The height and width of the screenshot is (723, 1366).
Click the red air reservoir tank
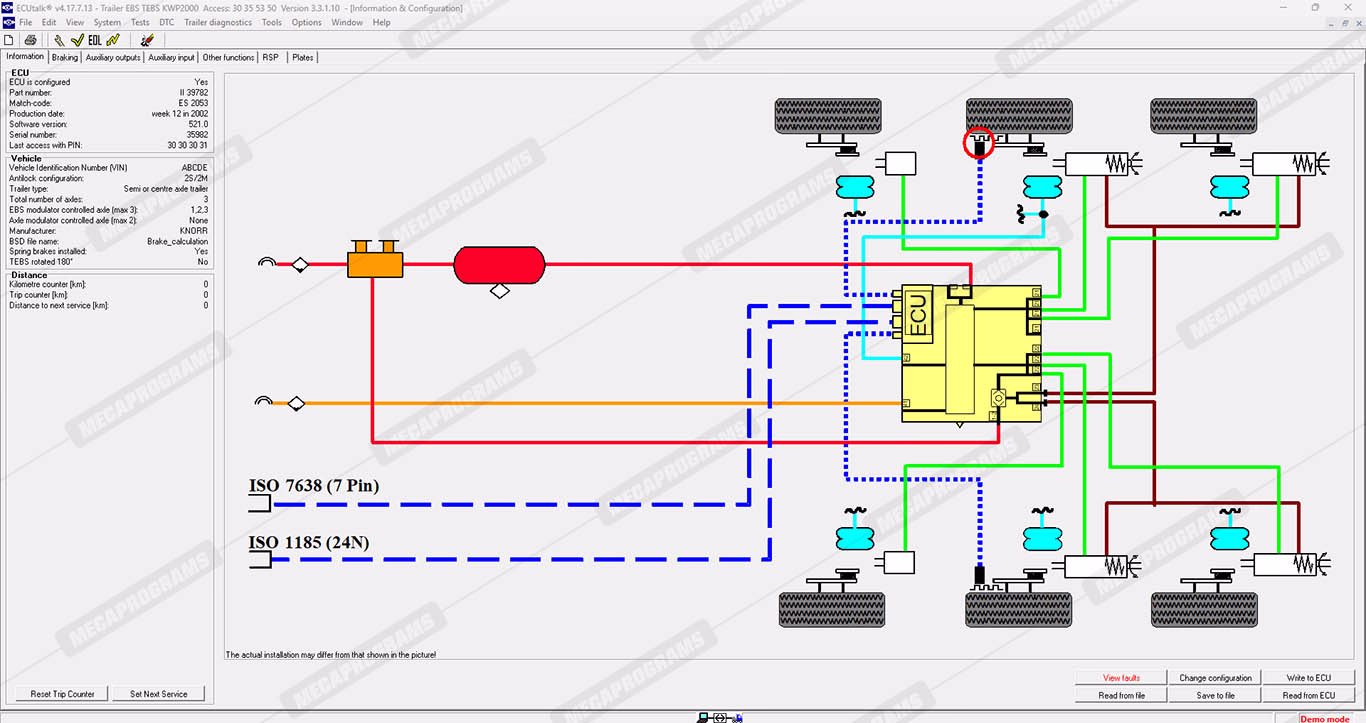pos(499,265)
